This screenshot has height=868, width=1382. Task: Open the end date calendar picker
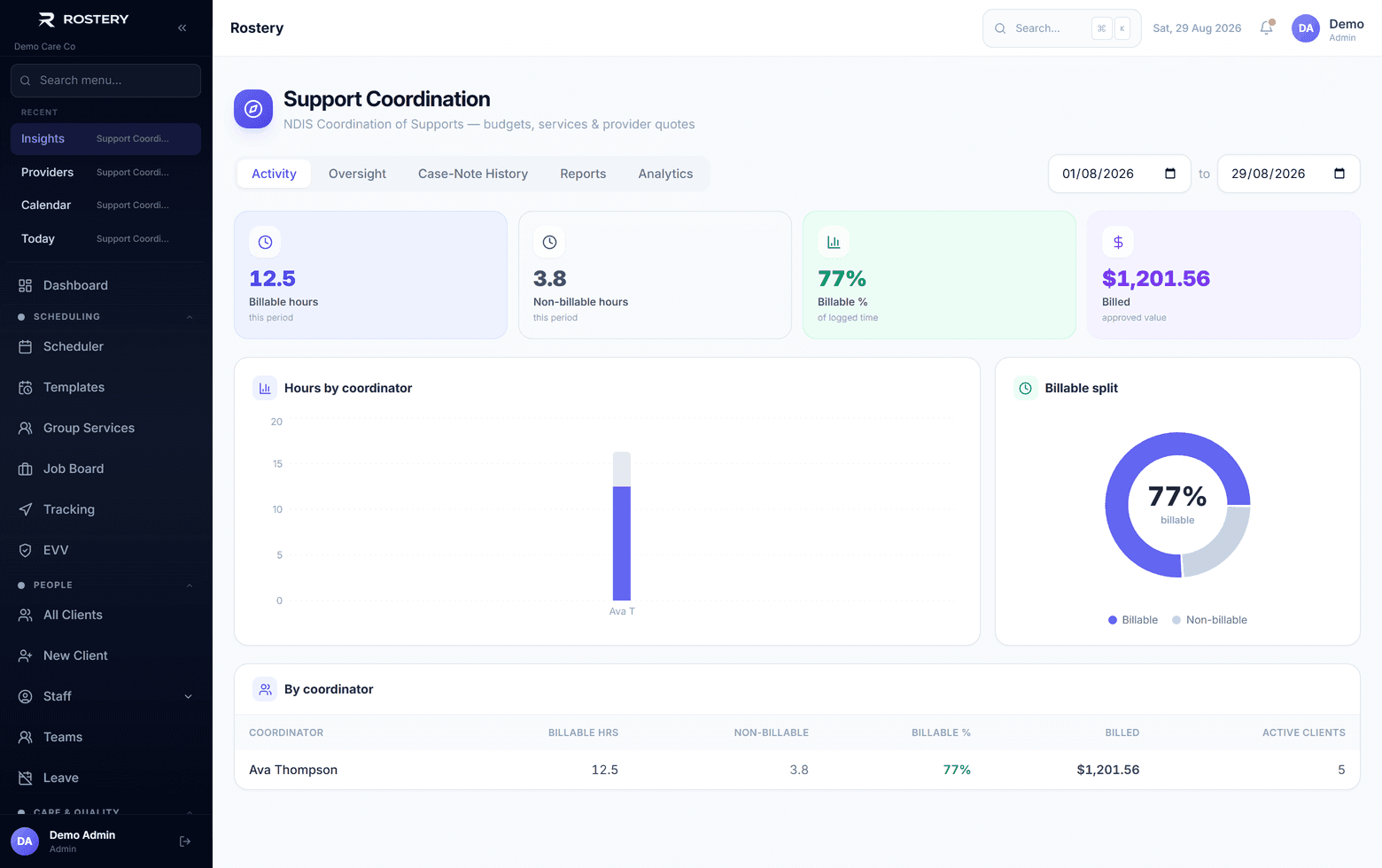point(1339,174)
